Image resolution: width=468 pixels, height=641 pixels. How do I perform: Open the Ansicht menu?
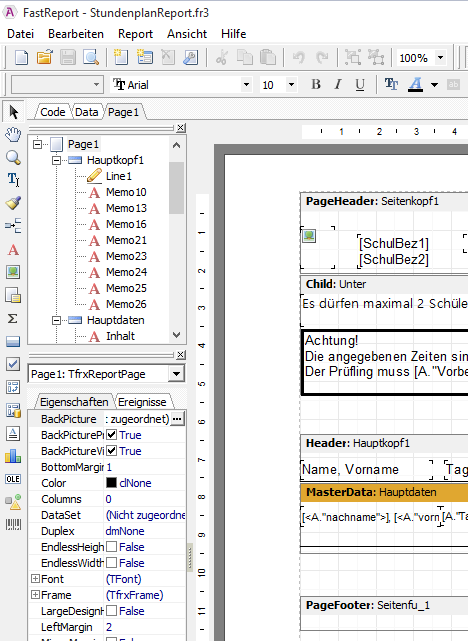187,34
